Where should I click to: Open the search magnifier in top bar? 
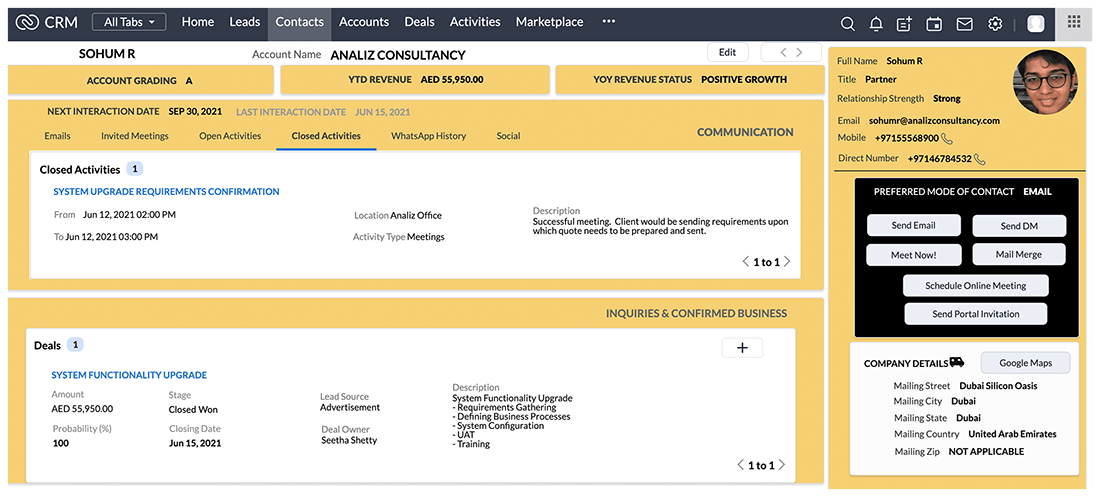(847, 24)
